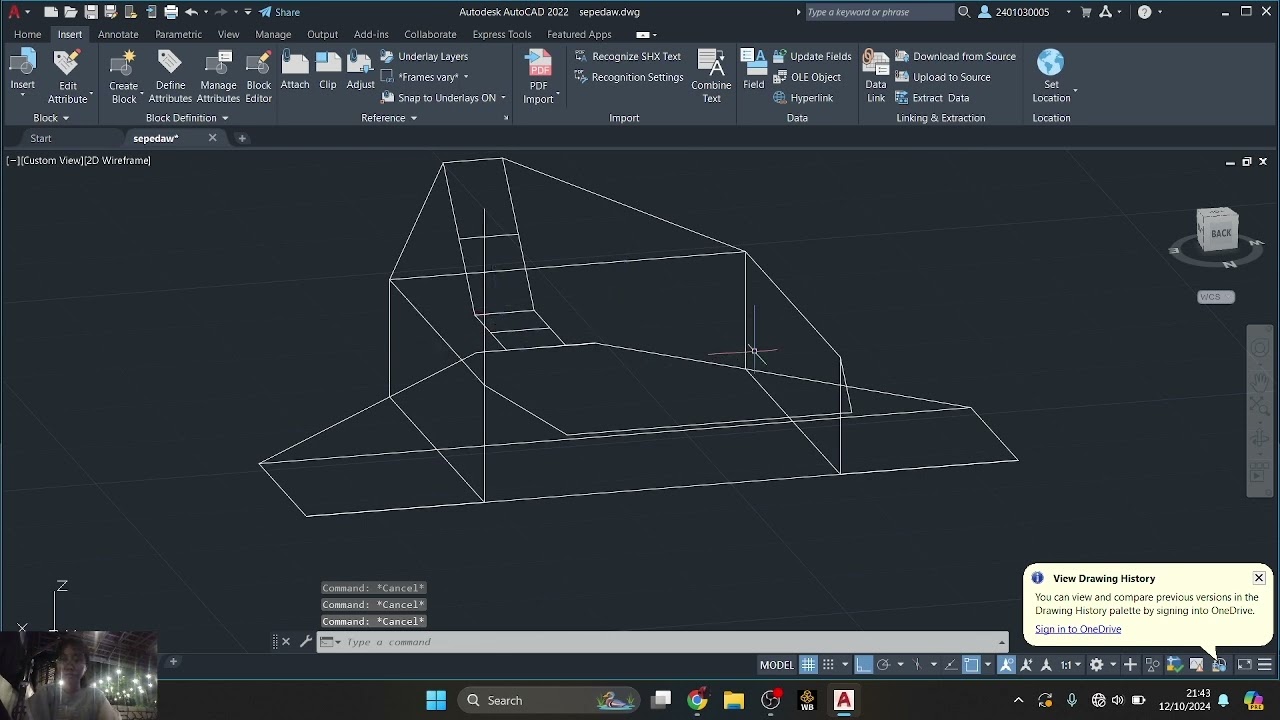Open the Parametric ribbon tab
Screen dimensions: 1280x720
[178, 34]
